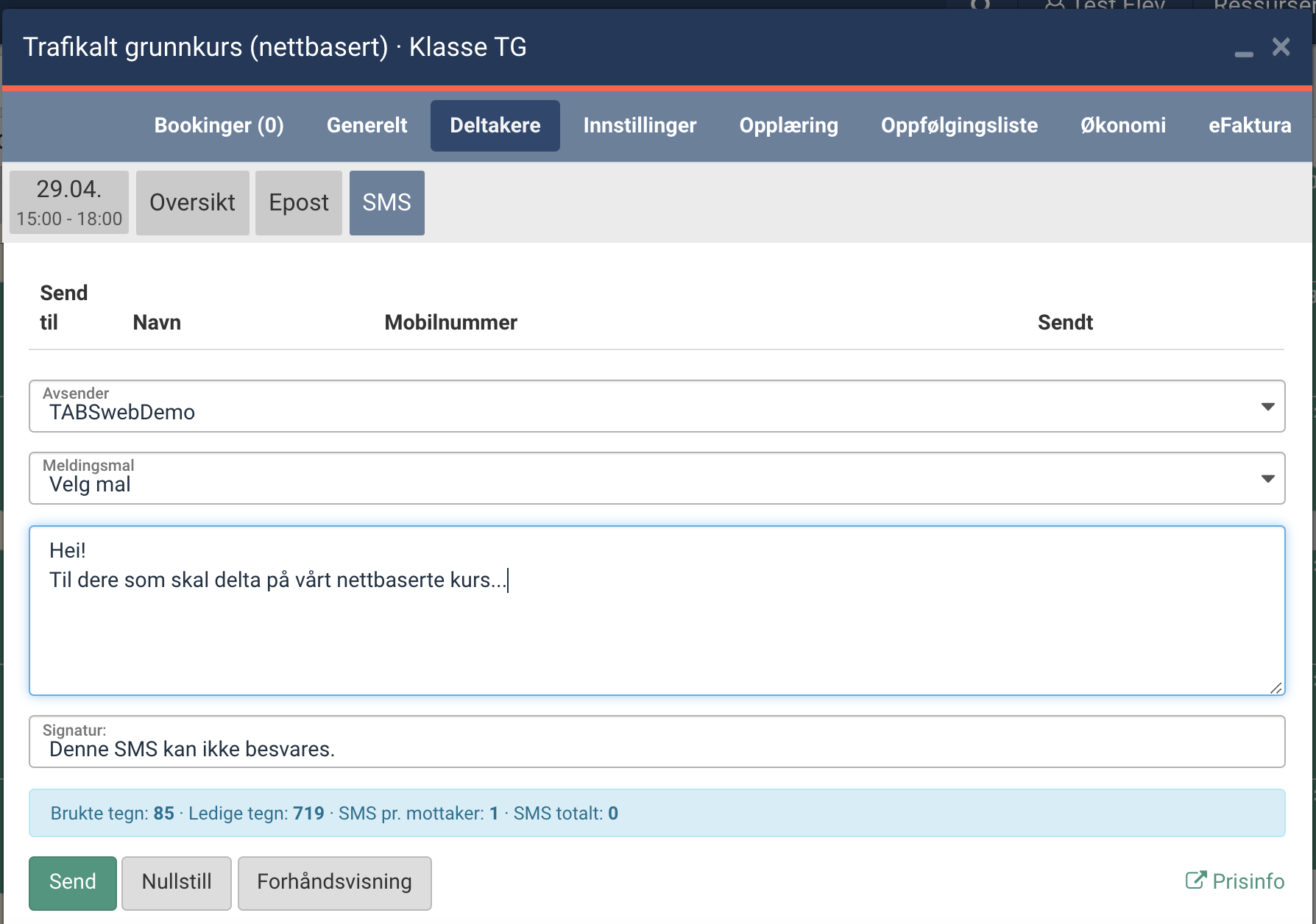Switch to the Generelt tab

coord(367,126)
